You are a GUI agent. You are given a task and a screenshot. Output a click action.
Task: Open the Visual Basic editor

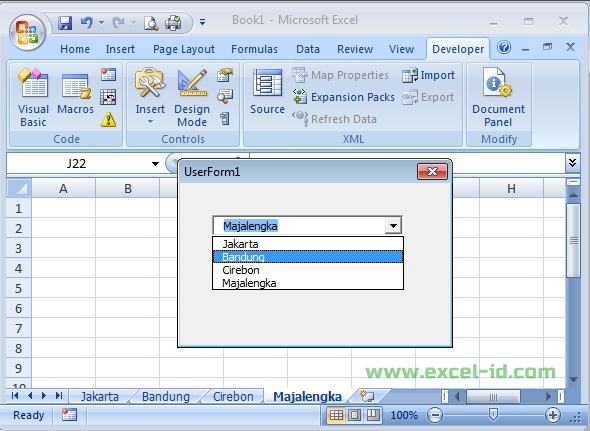coord(33,97)
